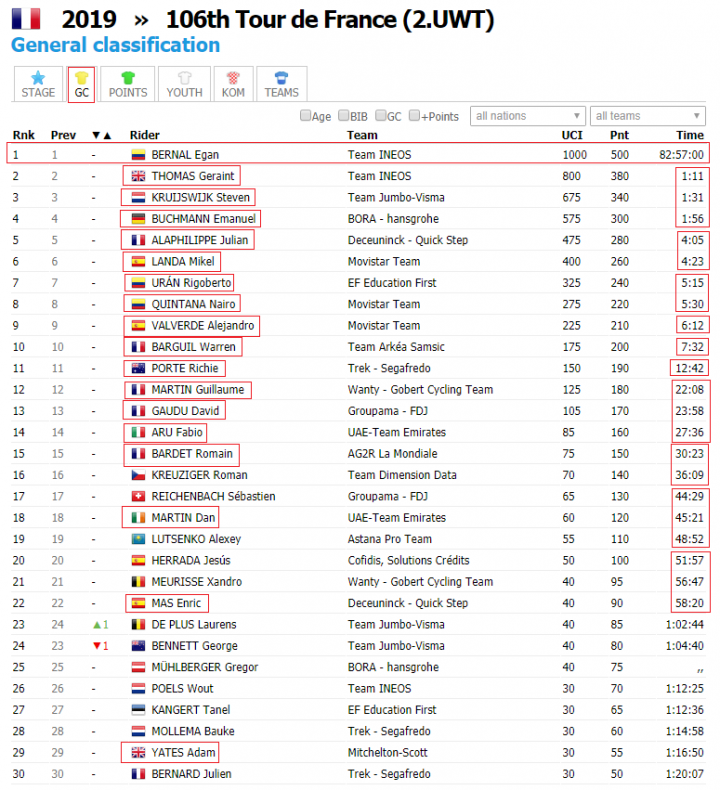Open the Team Arkéa Samsic link

coord(396,347)
